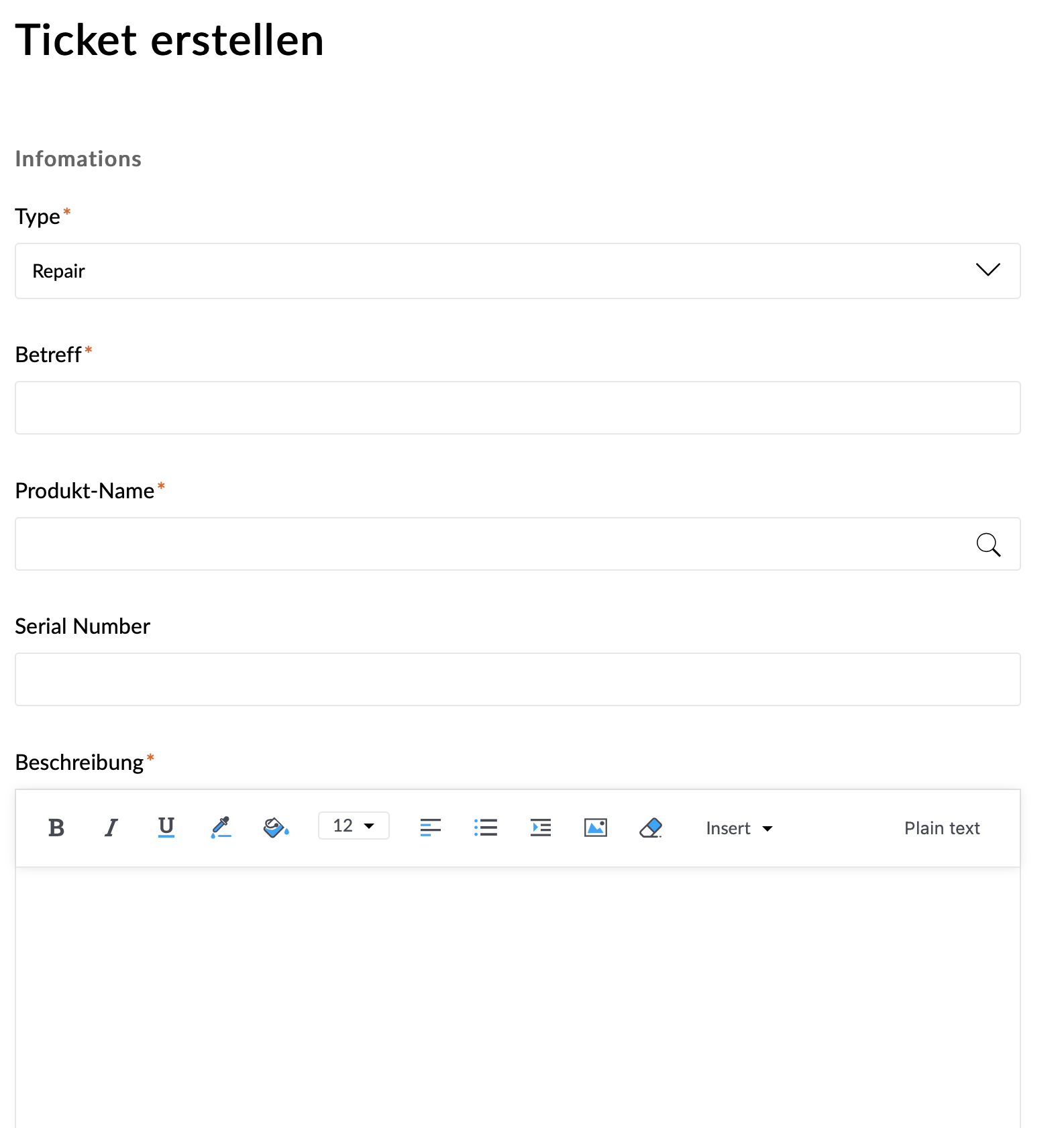Insert an image into the description
Screen dimensions: 1064x1128
596,828
